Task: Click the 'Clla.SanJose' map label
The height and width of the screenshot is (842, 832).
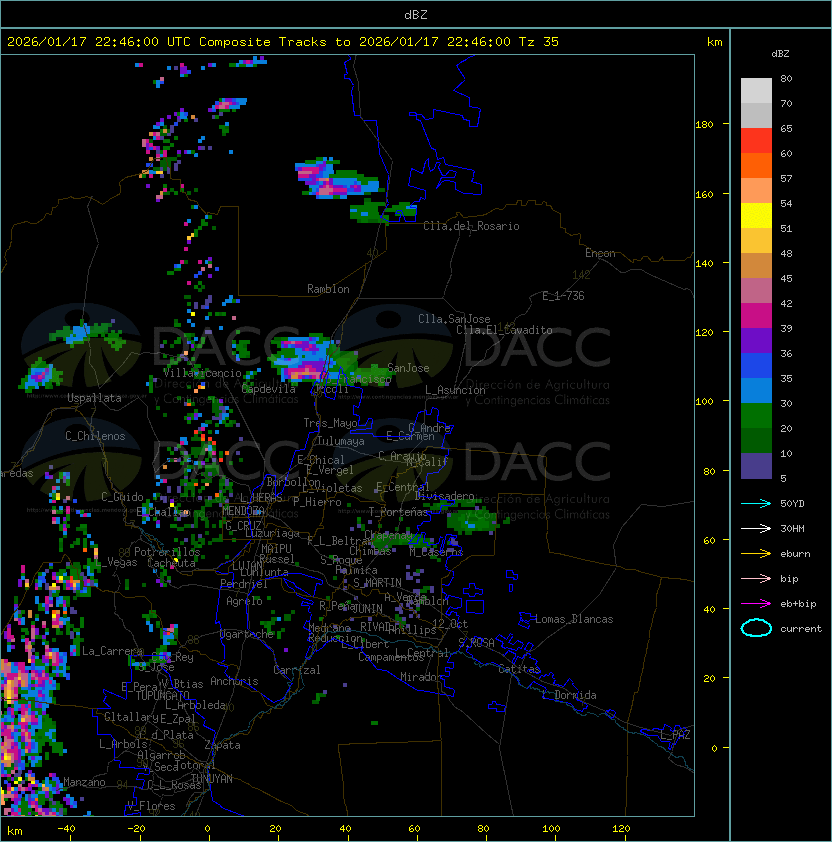Action: [x=454, y=319]
